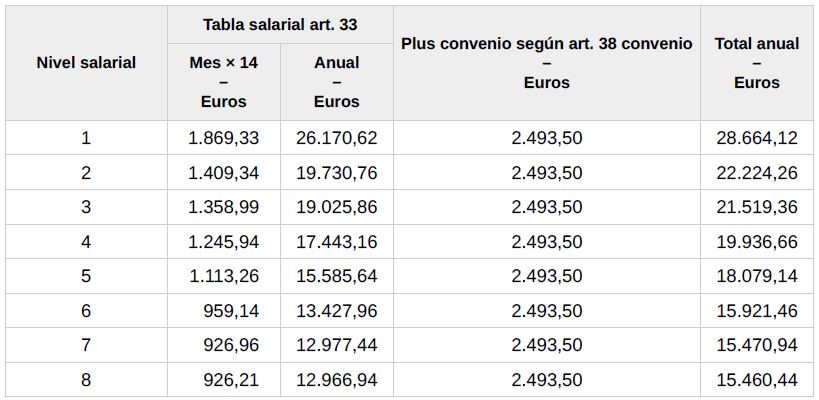Click the 'Anual Euros' subheader cell
This screenshot has height=400, width=819.
click(336, 82)
